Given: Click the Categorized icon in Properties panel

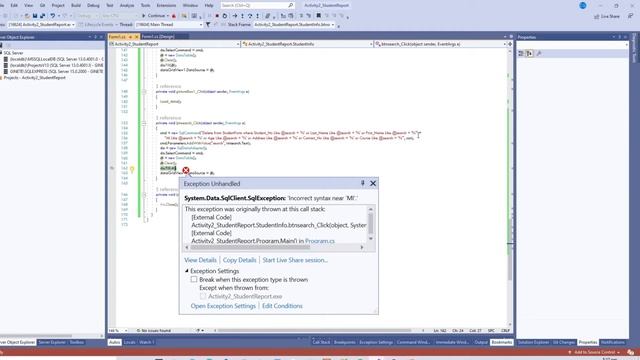Looking at the screenshot, I should pos(521,53).
